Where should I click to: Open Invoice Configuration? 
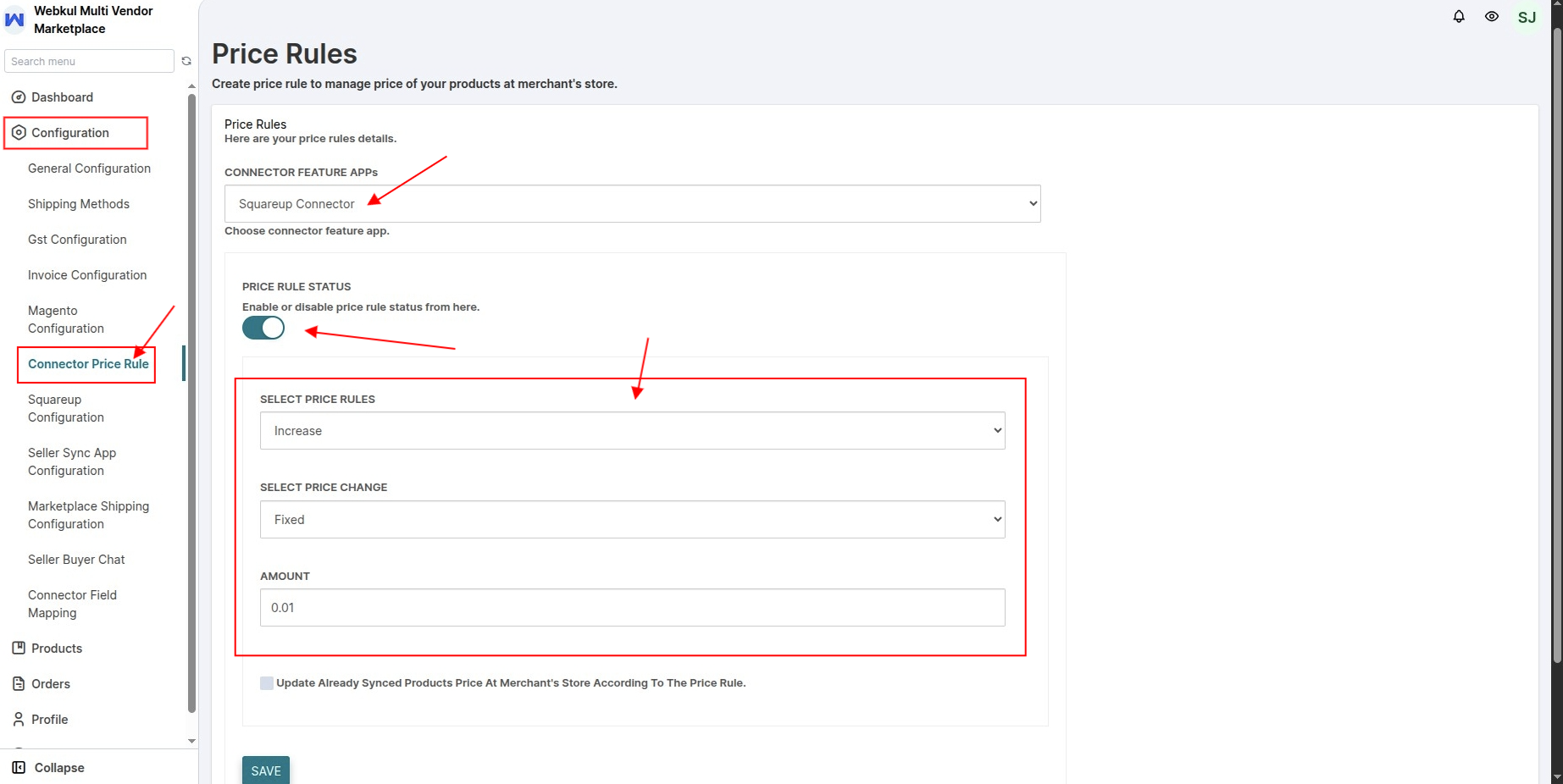[87, 275]
